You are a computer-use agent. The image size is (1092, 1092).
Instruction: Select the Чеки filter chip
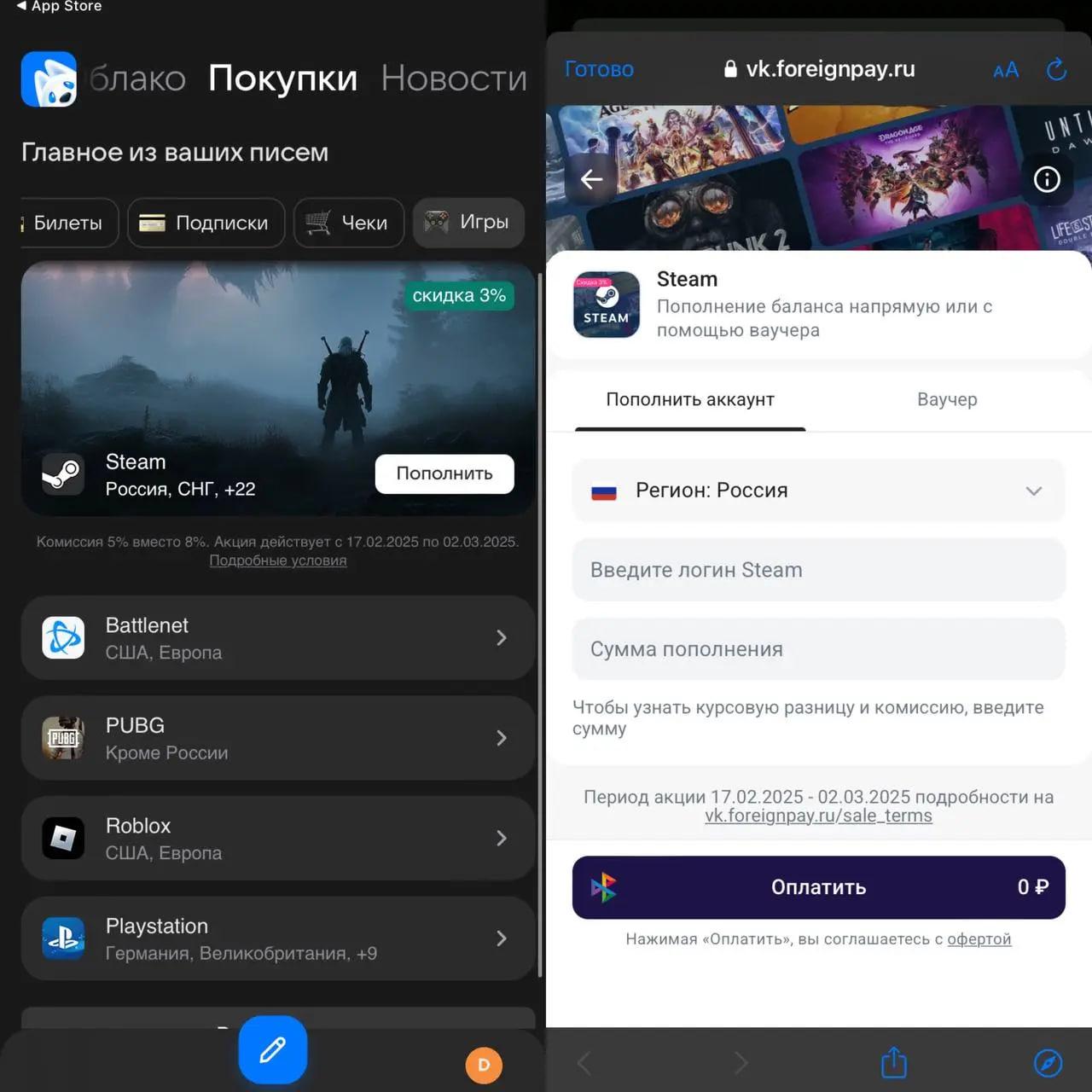pyautogui.click(x=348, y=223)
